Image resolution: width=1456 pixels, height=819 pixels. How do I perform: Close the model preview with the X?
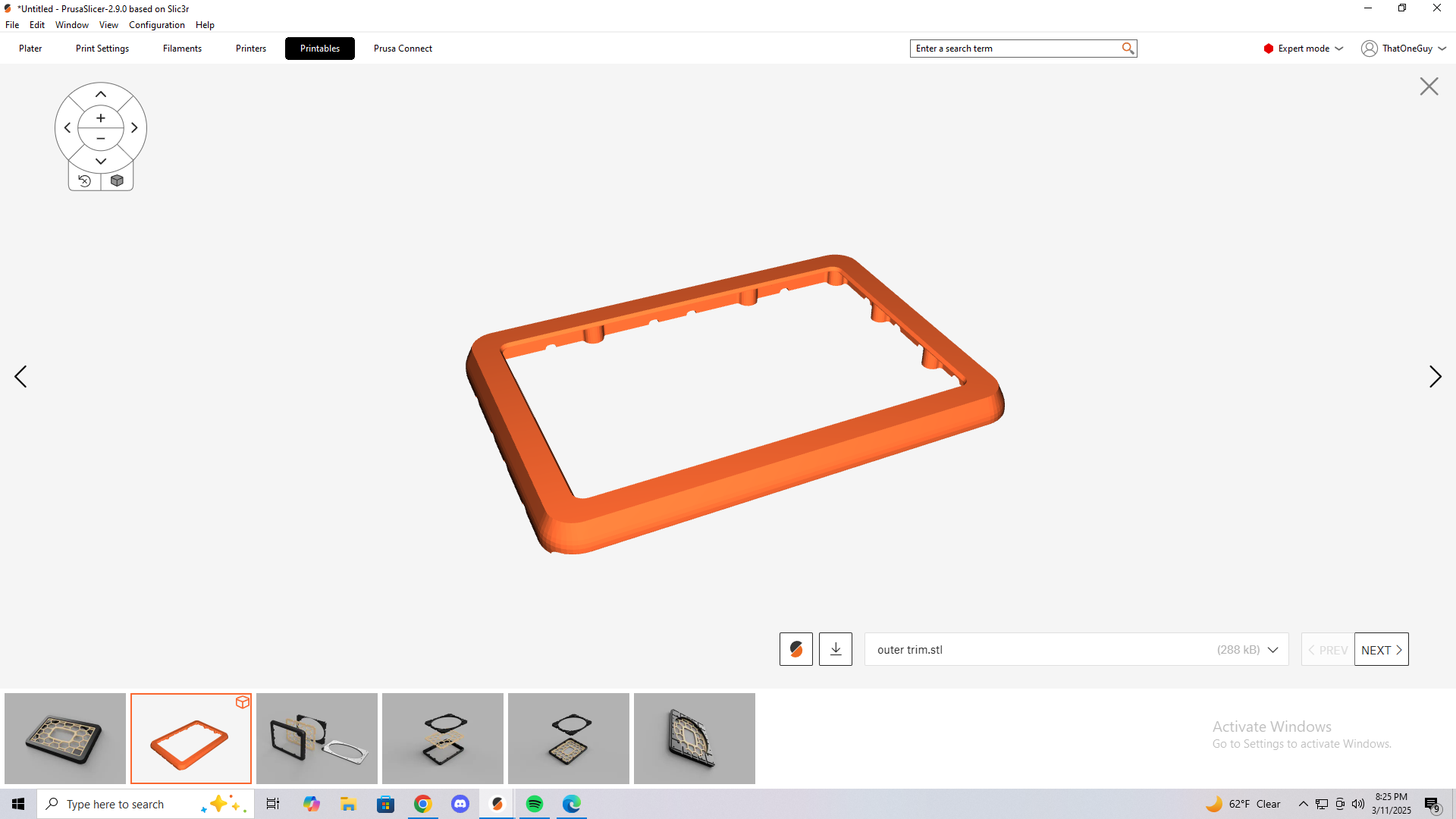[1429, 86]
